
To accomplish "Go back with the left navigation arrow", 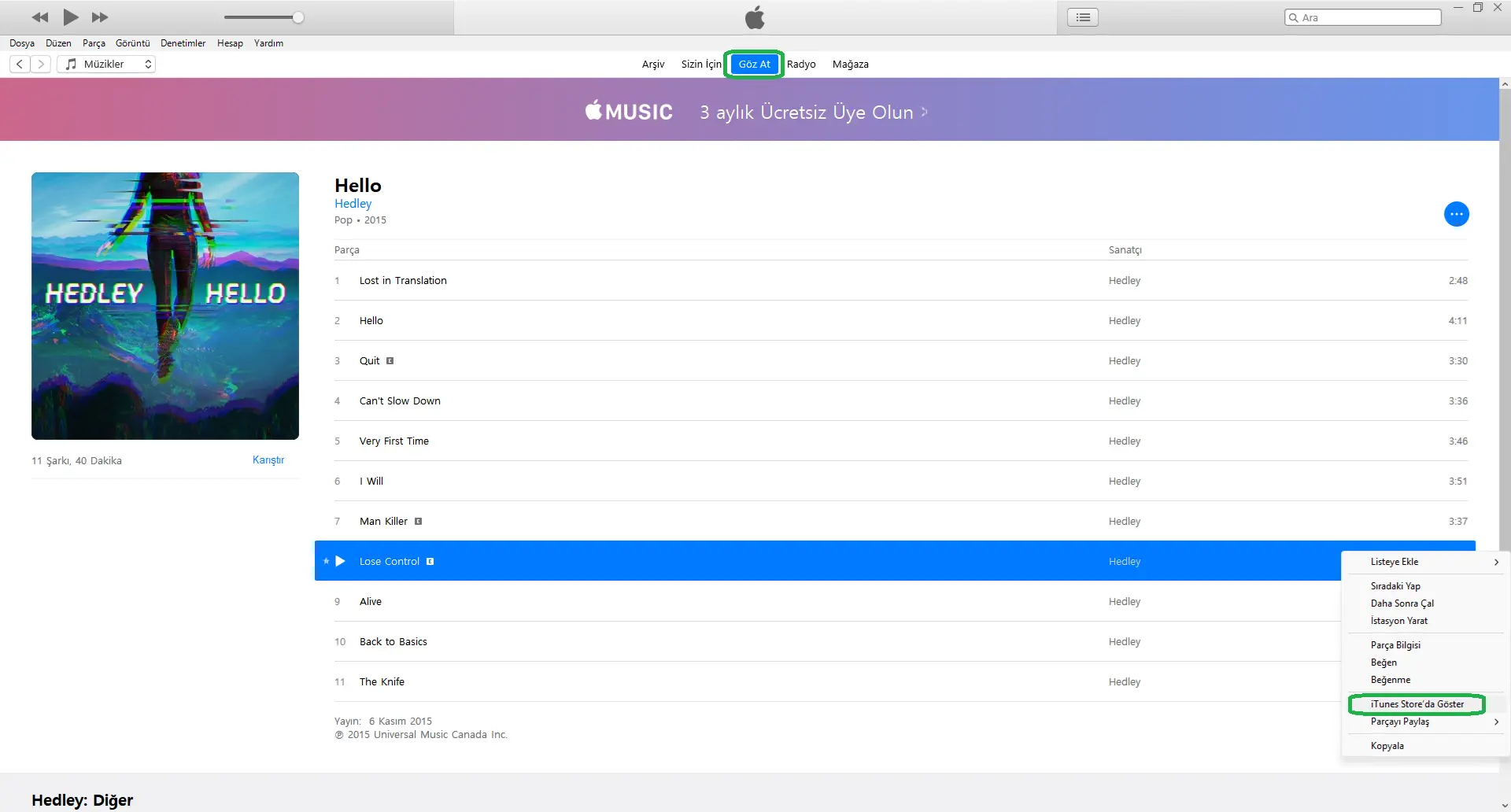I will pos(20,65).
